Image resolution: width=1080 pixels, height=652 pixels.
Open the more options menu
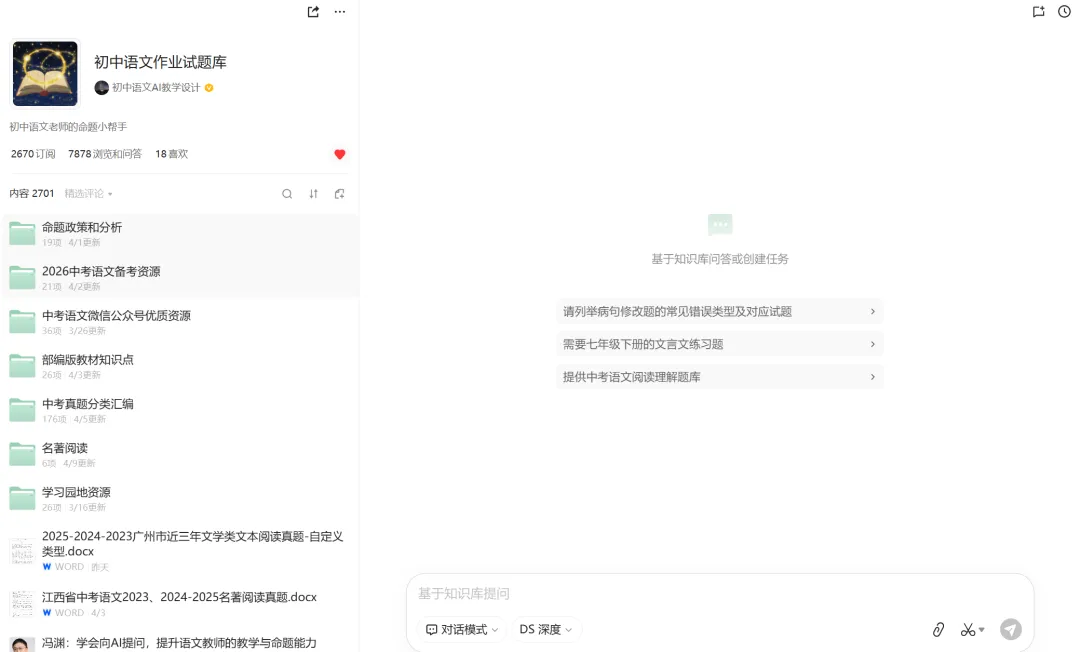point(339,12)
